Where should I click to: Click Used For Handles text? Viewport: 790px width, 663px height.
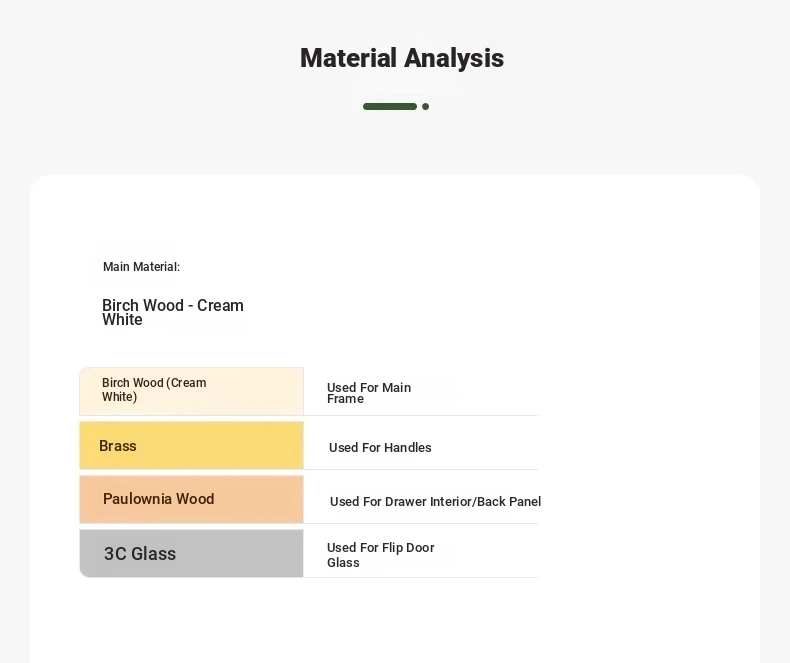point(380,447)
